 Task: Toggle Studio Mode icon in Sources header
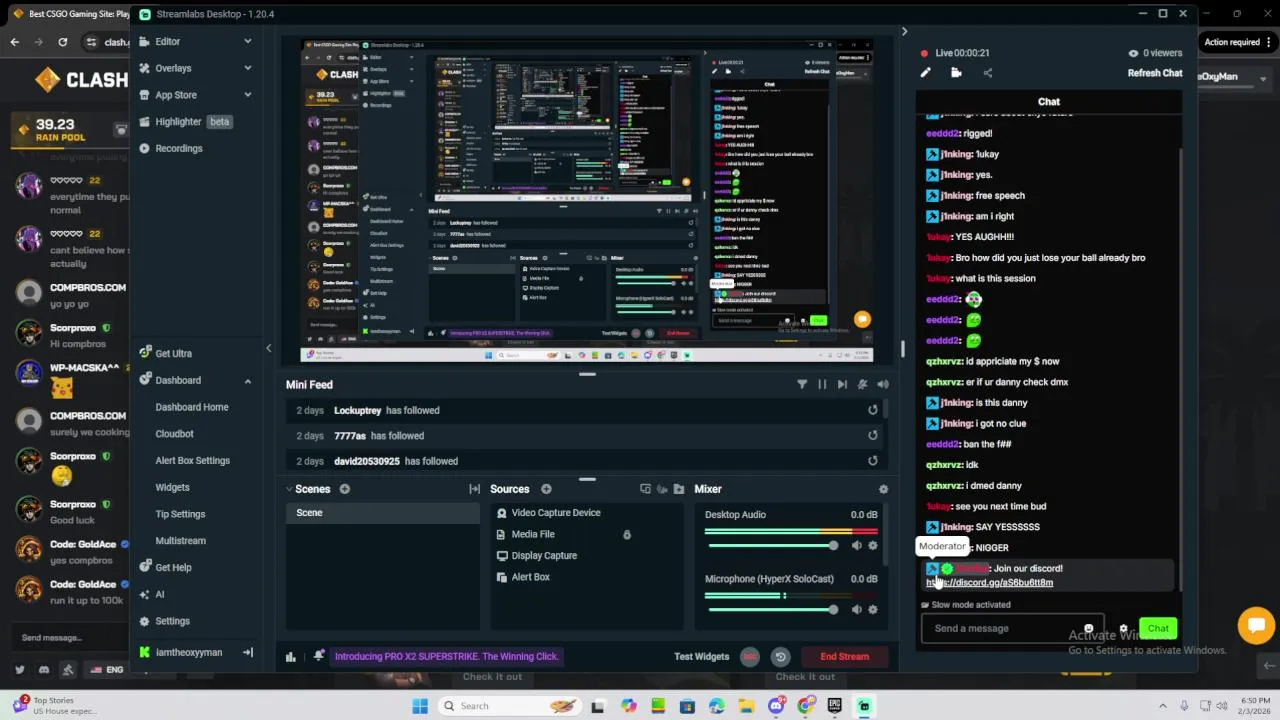[x=645, y=489]
